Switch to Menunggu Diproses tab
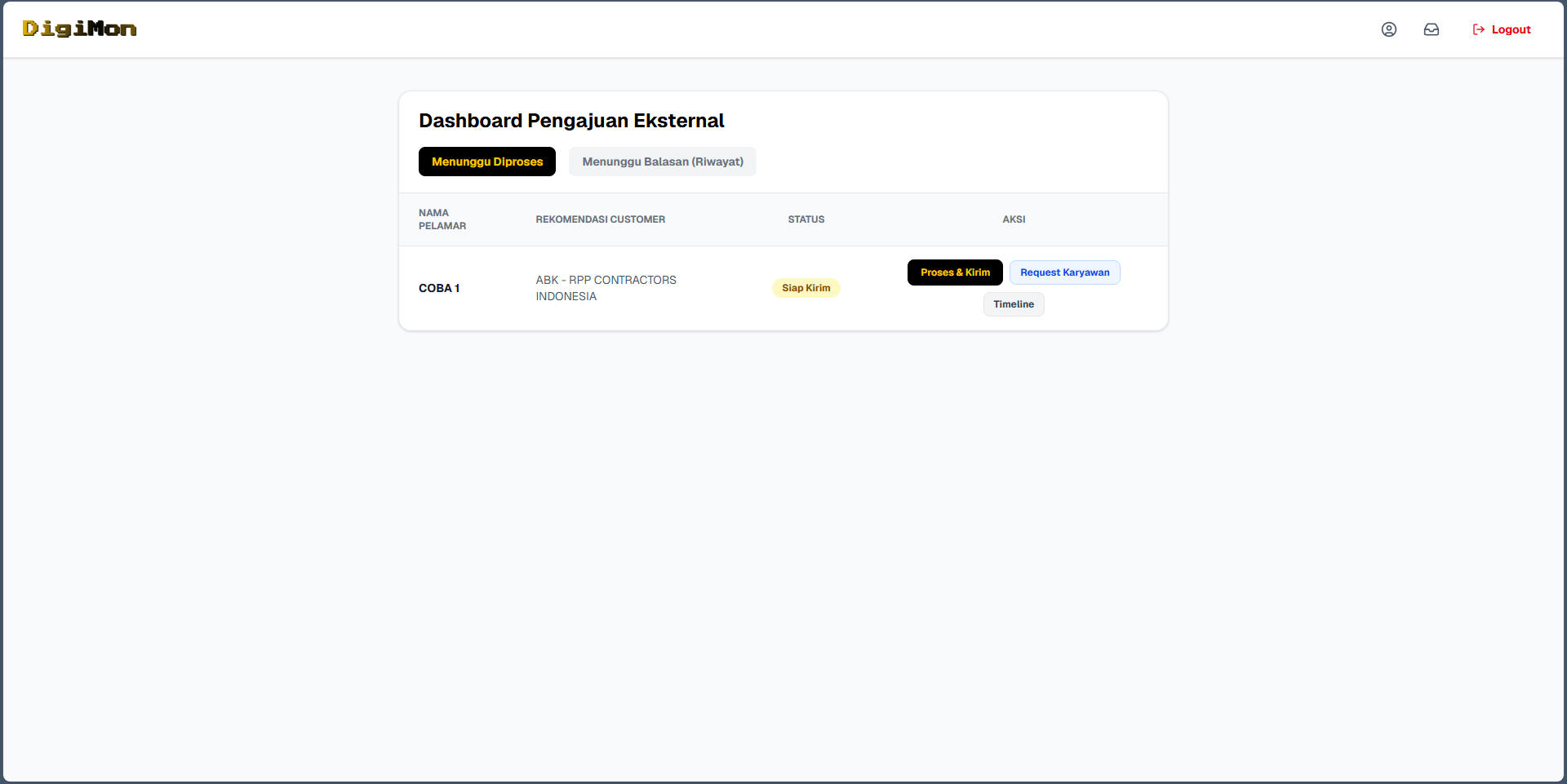This screenshot has width=1567, height=784. (x=487, y=162)
